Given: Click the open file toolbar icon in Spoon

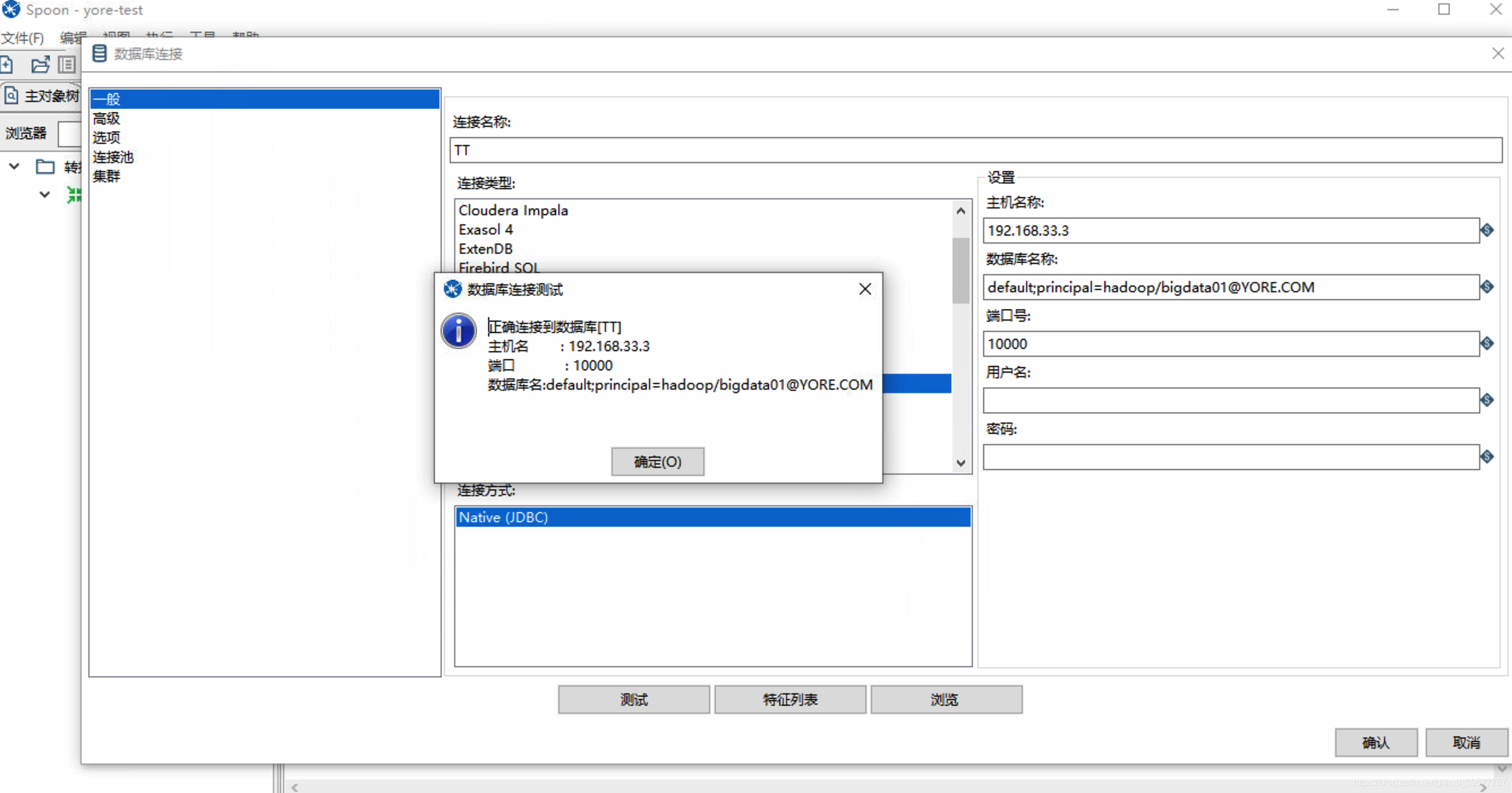Looking at the screenshot, I should (40, 65).
